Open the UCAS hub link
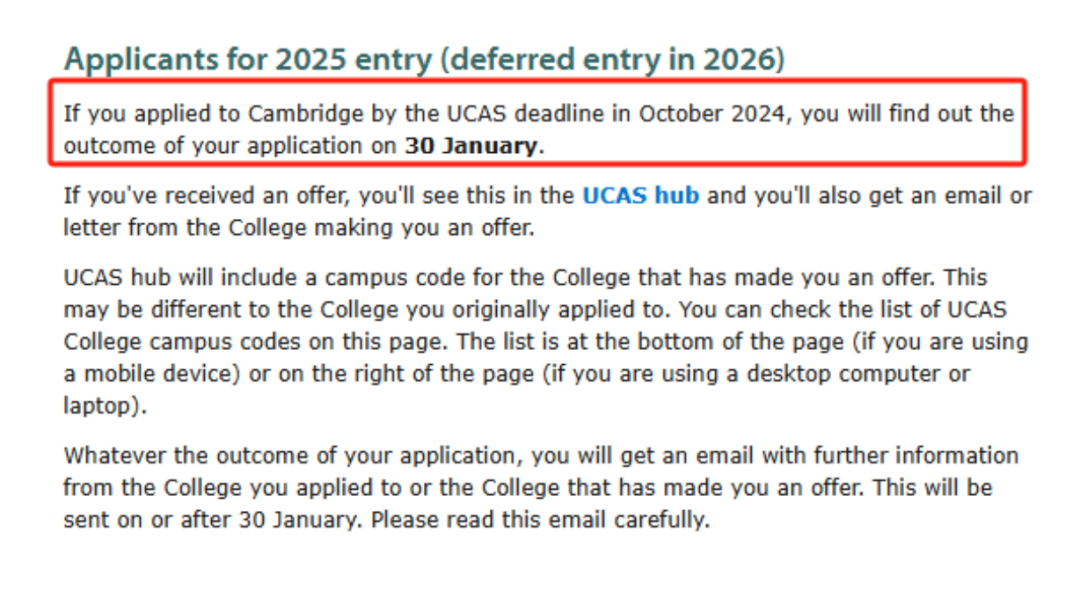Image resolution: width=1080 pixels, height=598 pixels. (641, 196)
